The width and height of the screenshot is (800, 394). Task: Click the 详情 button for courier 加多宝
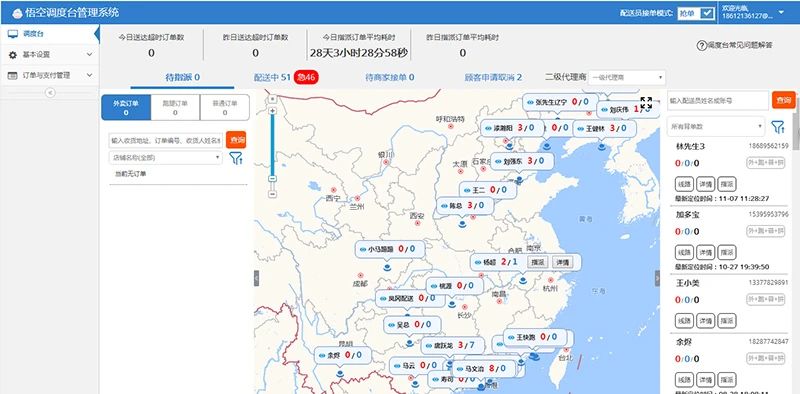click(x=706, y=252)
